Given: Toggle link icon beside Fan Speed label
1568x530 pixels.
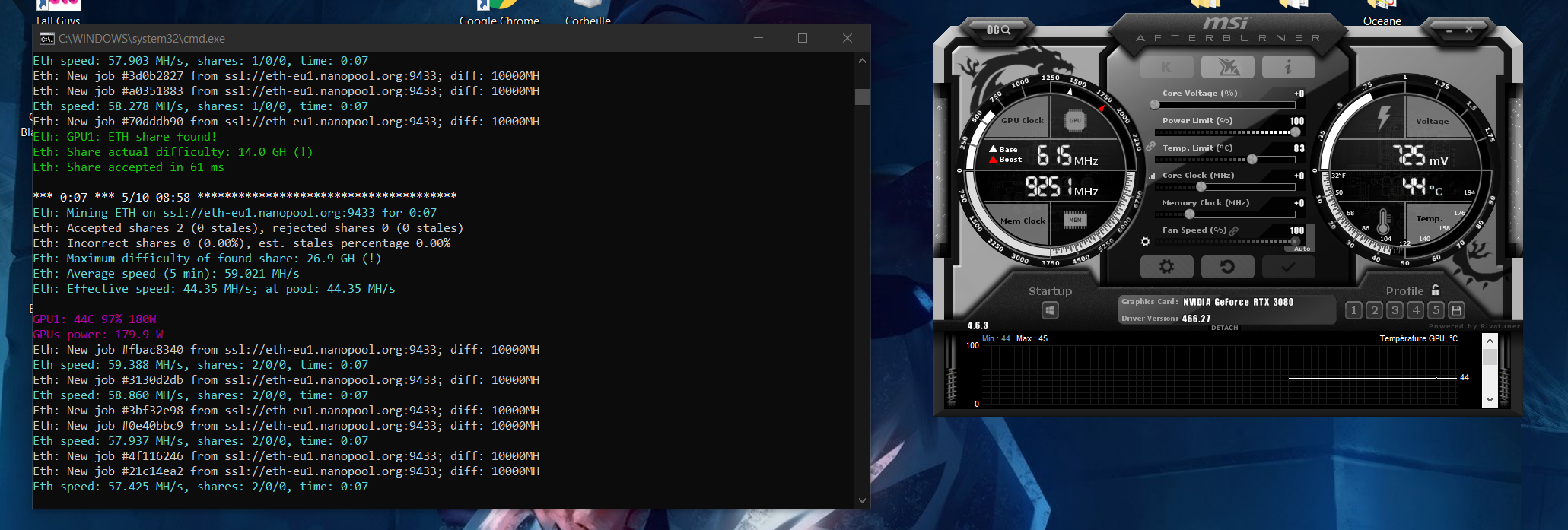Looking at the screenshot, I should pos(1234,230).
